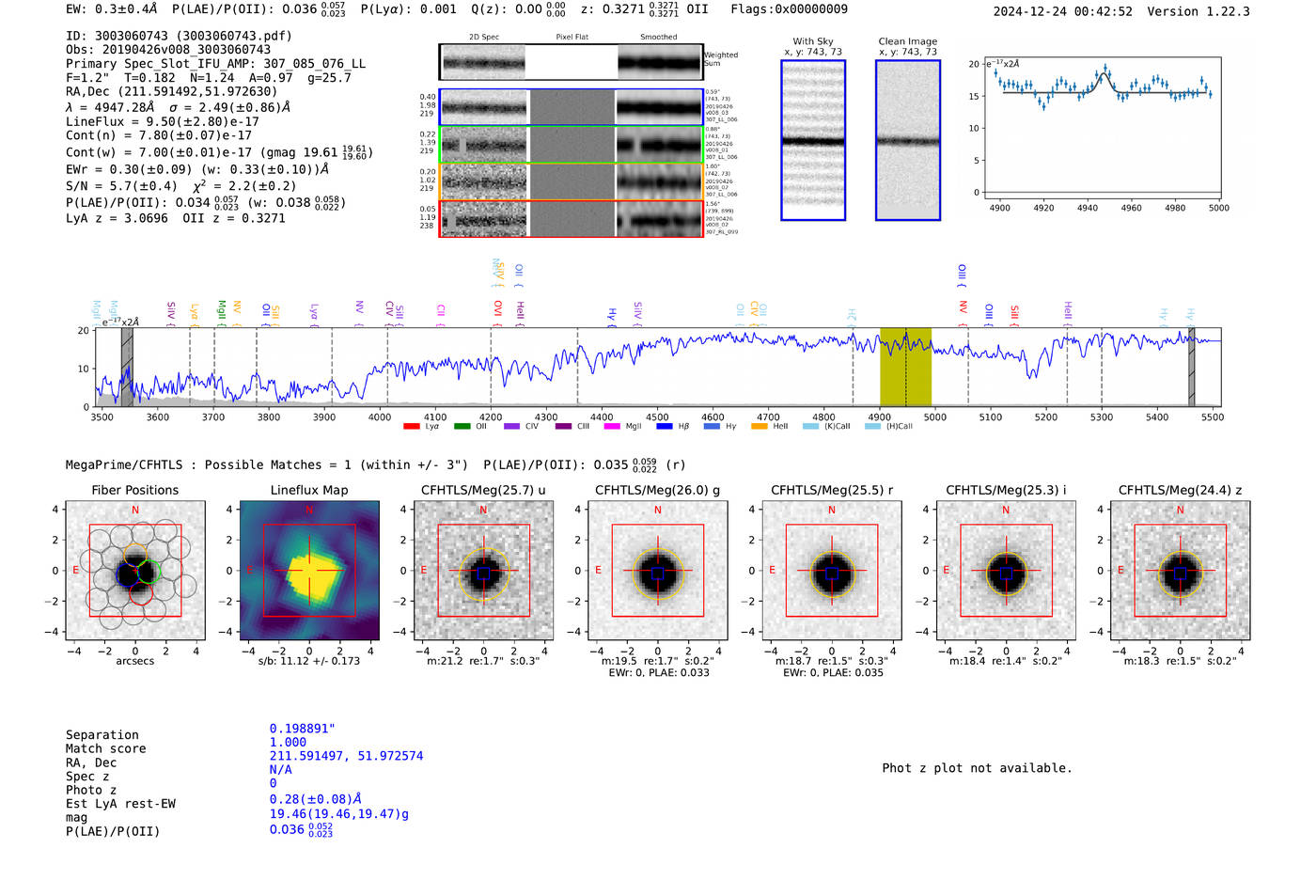The height and width of the screenshot is (896, 1316).
Task: Click the Pixel Flat column header
Action: 572,37
